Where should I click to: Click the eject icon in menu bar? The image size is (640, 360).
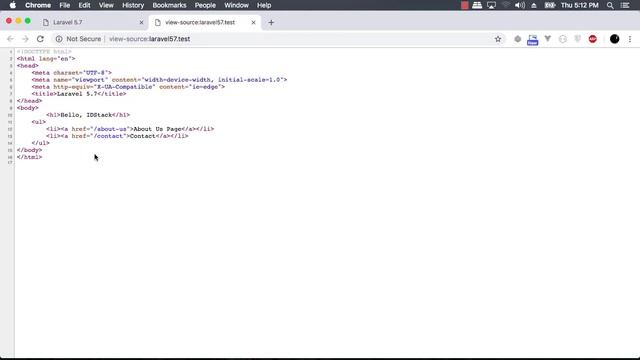[533, 5]
